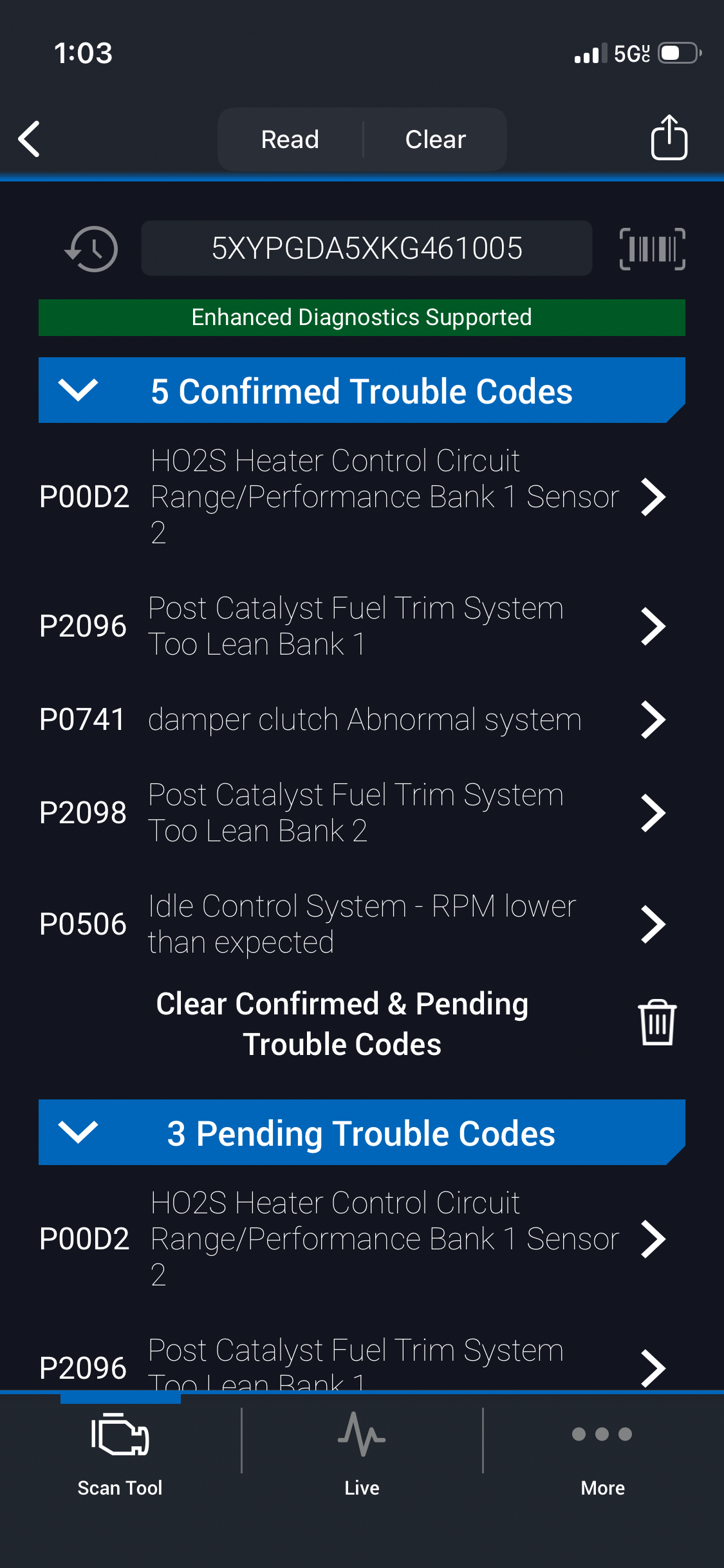Select the Read tab
Viewport: 724px width, 1568px height.
click(x=290, y=140)
